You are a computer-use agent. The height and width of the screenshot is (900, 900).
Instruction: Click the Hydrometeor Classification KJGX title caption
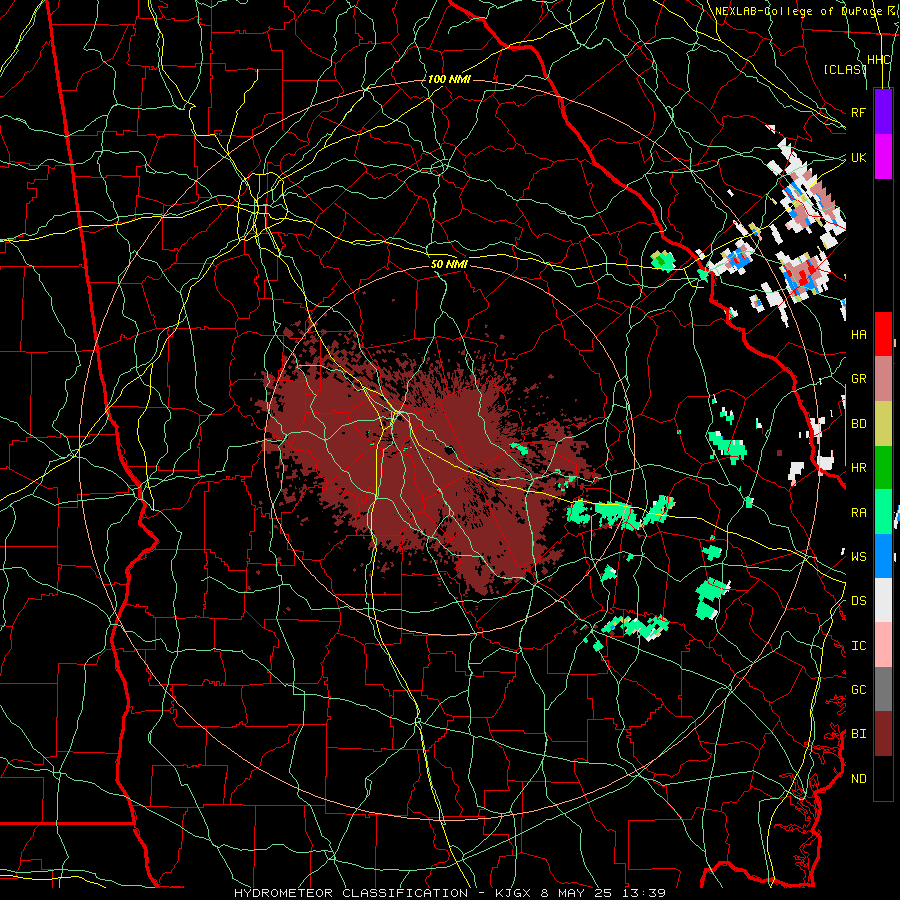(449, 893)
